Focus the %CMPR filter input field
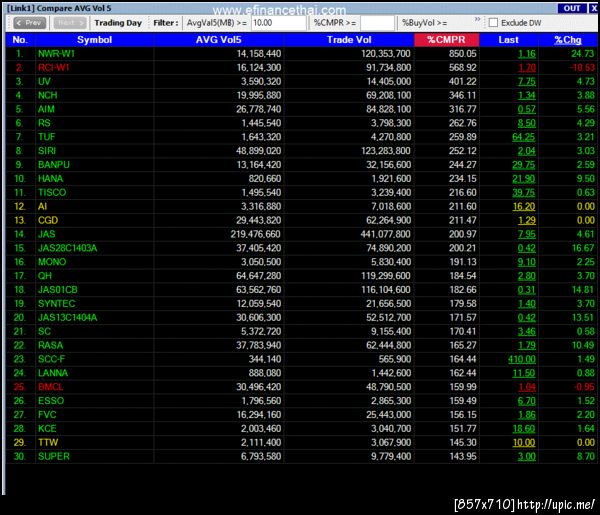The height and width of the screenshot is (515, 600). coord(377,23)
